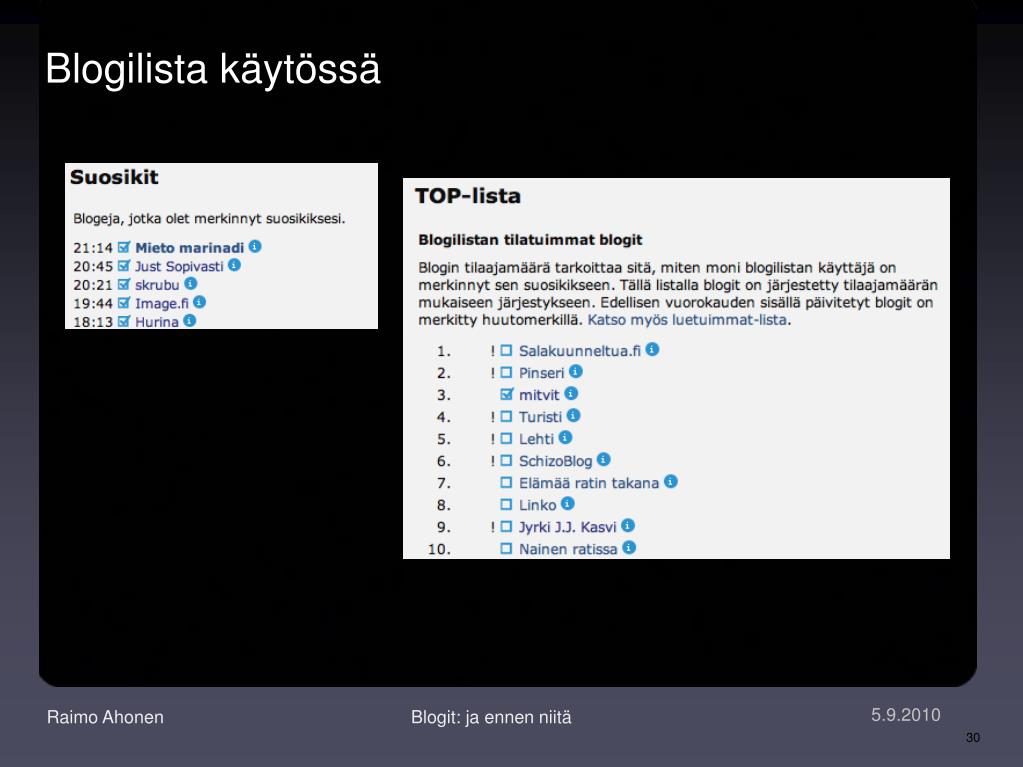
Task: Uncheck the Hurina favorite checkbox
Action: pos(124,321)
